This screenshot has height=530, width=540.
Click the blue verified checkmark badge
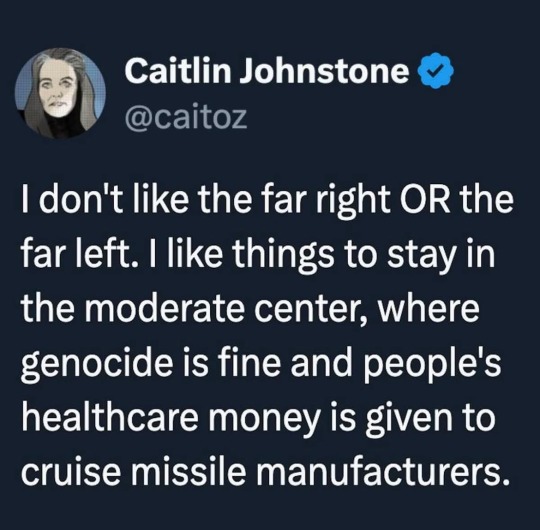tap(436, 71)
